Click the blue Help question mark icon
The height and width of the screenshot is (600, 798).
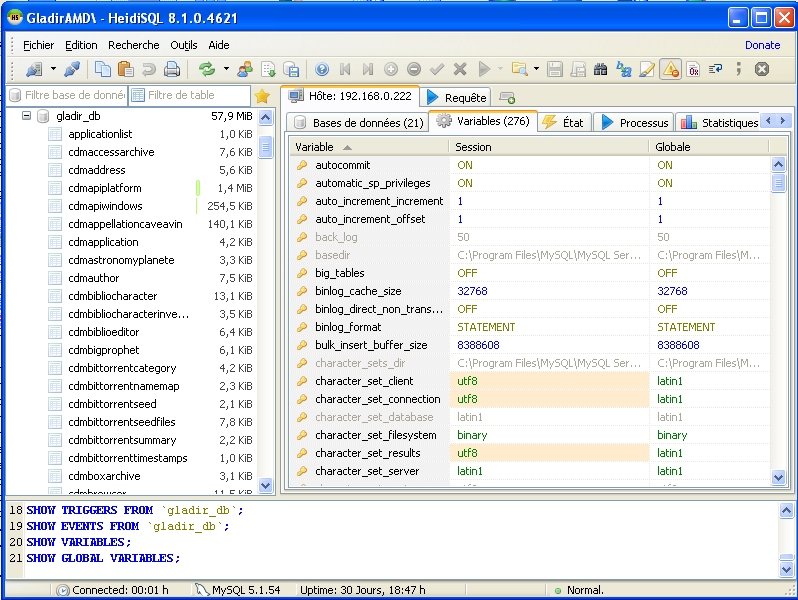pyautogui.click(x=322, y=69)
